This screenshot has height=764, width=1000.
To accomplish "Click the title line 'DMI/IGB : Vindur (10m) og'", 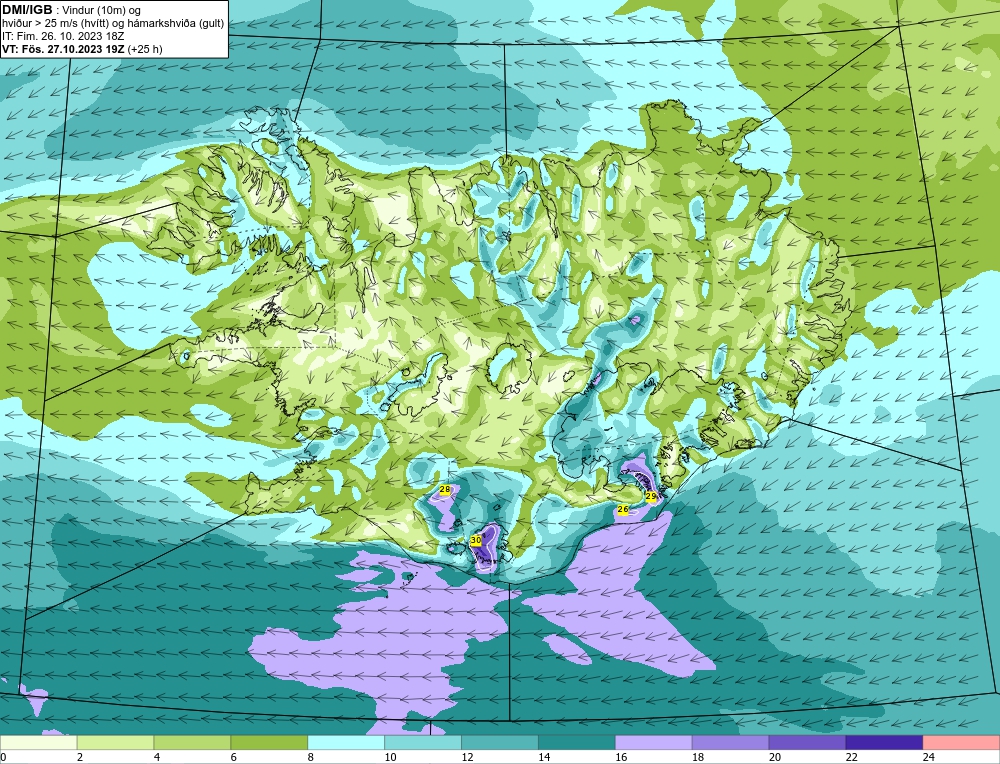I will click(x=72, y=10).
